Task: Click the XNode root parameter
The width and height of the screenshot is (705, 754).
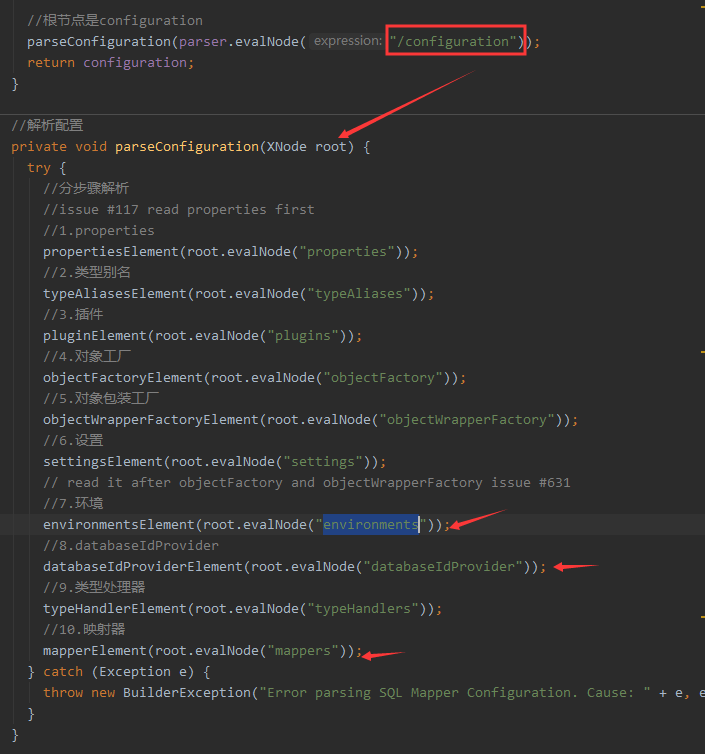Action: (x=307, y=147)
